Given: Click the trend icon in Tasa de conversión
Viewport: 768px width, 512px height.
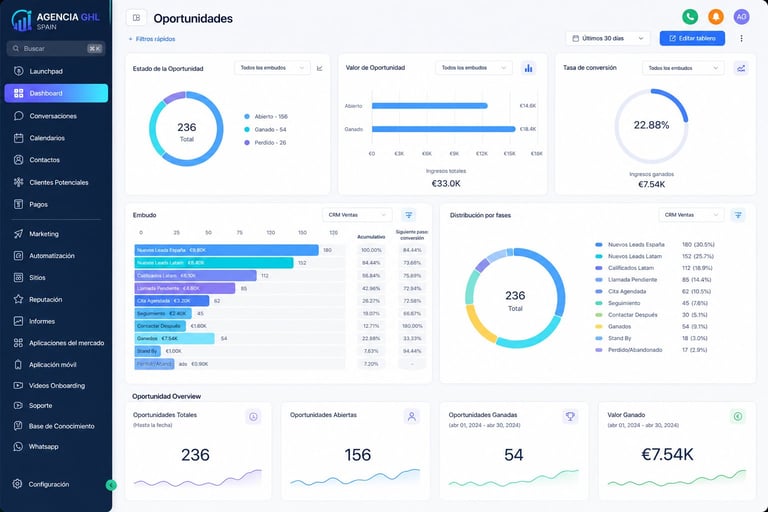Looking at the screenshot, I should 741,68.
